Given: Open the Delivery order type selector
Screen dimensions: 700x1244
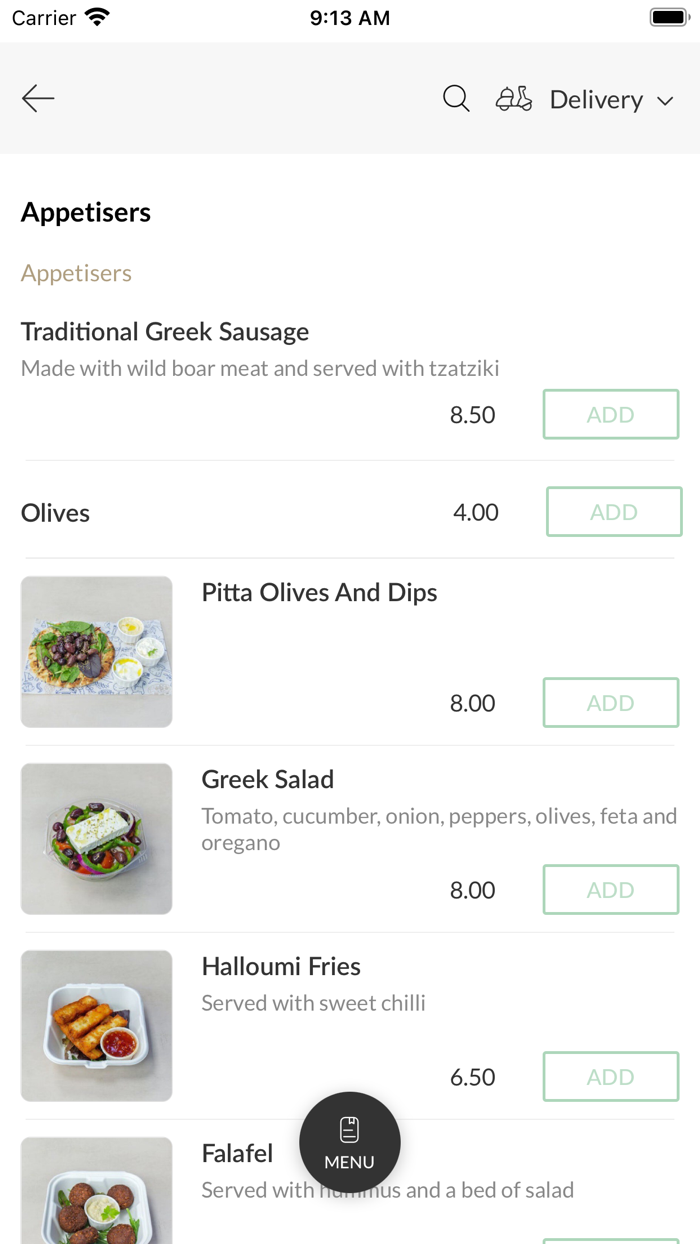Looking at the screenshot, I should pyautogui.click(x=596, y=100).
